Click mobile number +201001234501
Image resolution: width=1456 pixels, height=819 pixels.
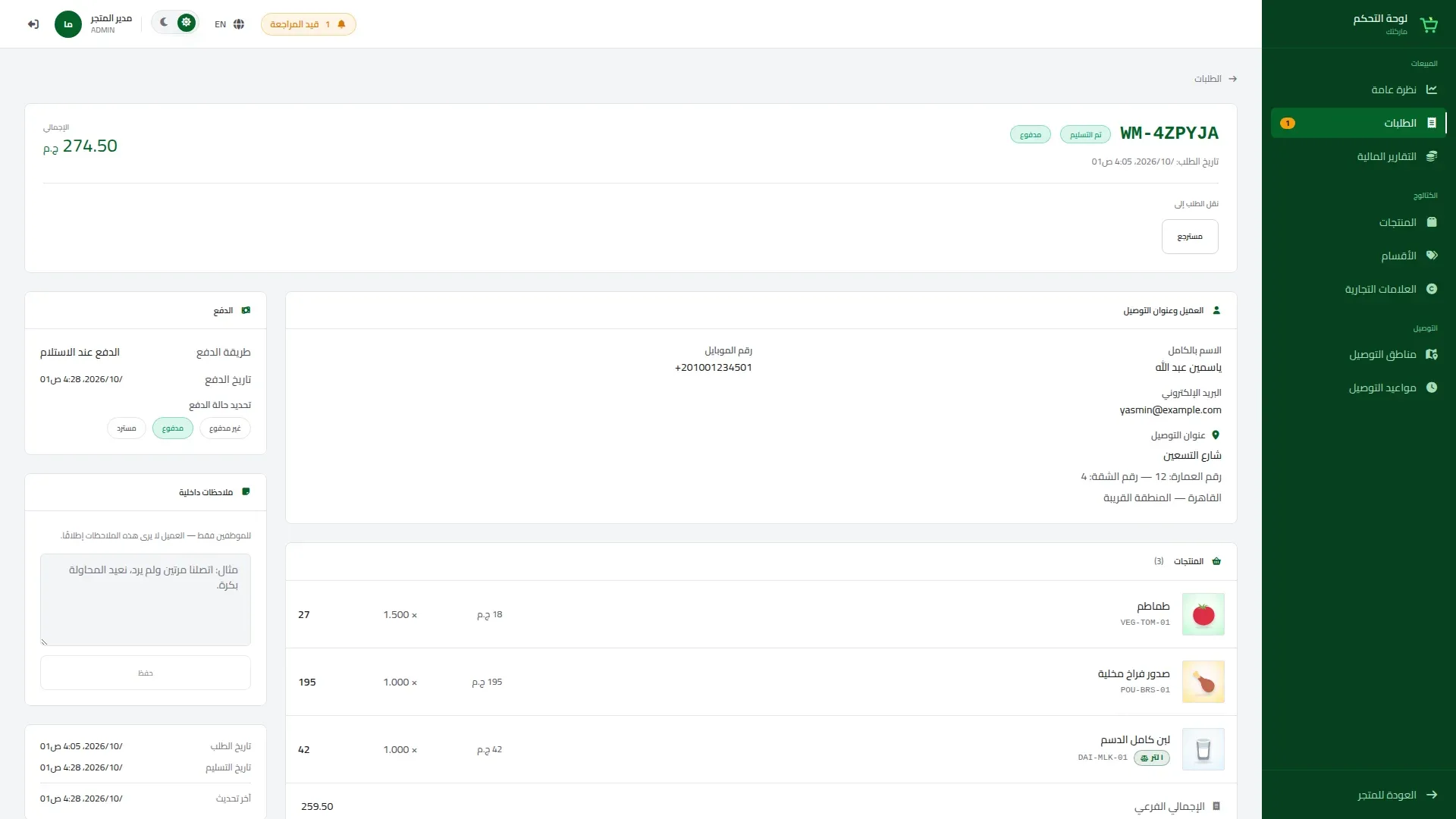(x=714, y=368)
